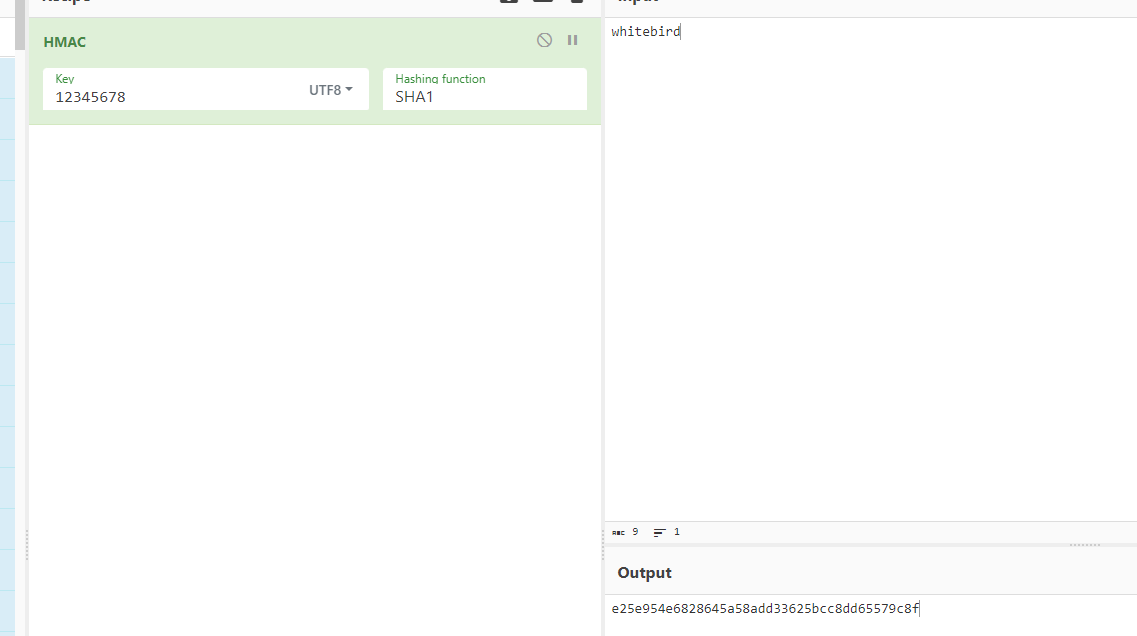Screen dimensions: 1137x636
Task: Click the abc character-count icon below the input
Action: point(618,532)
